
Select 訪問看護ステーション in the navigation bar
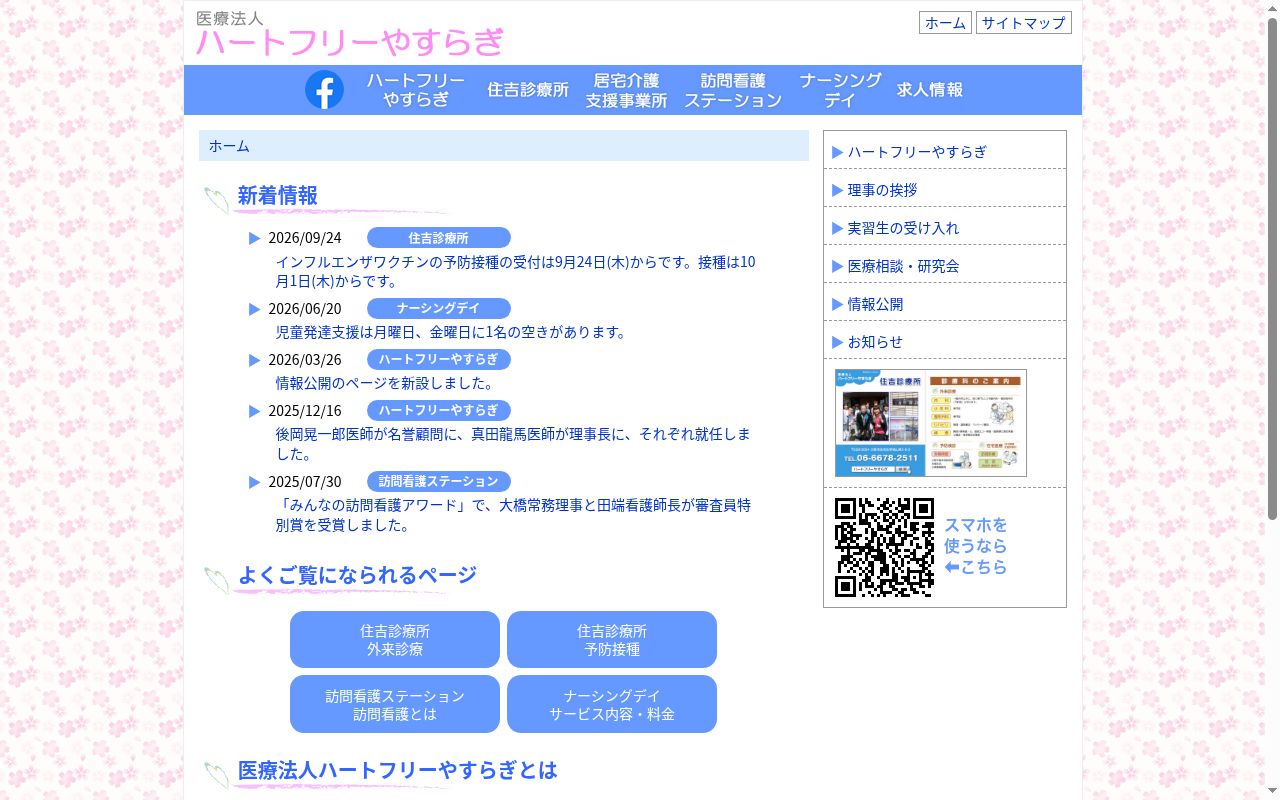tap(733, 90)
